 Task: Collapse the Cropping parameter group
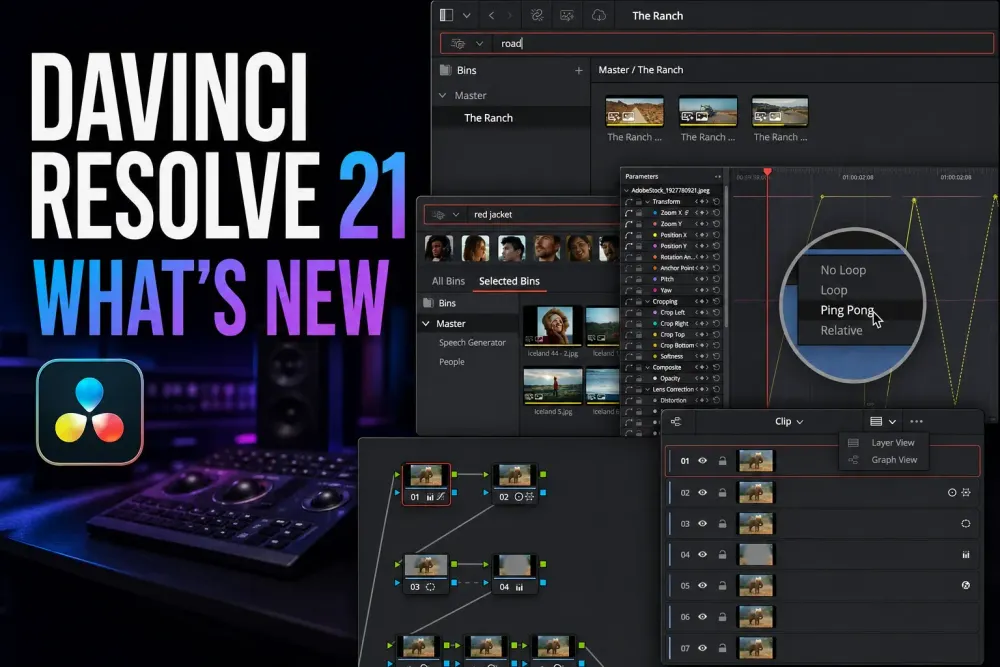pyautogui.click(x=647, y=302)
